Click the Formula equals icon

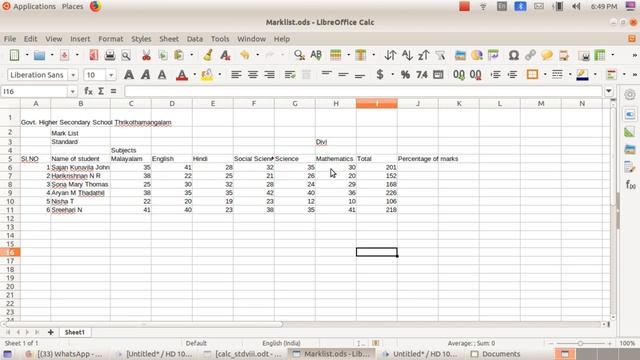113,91
